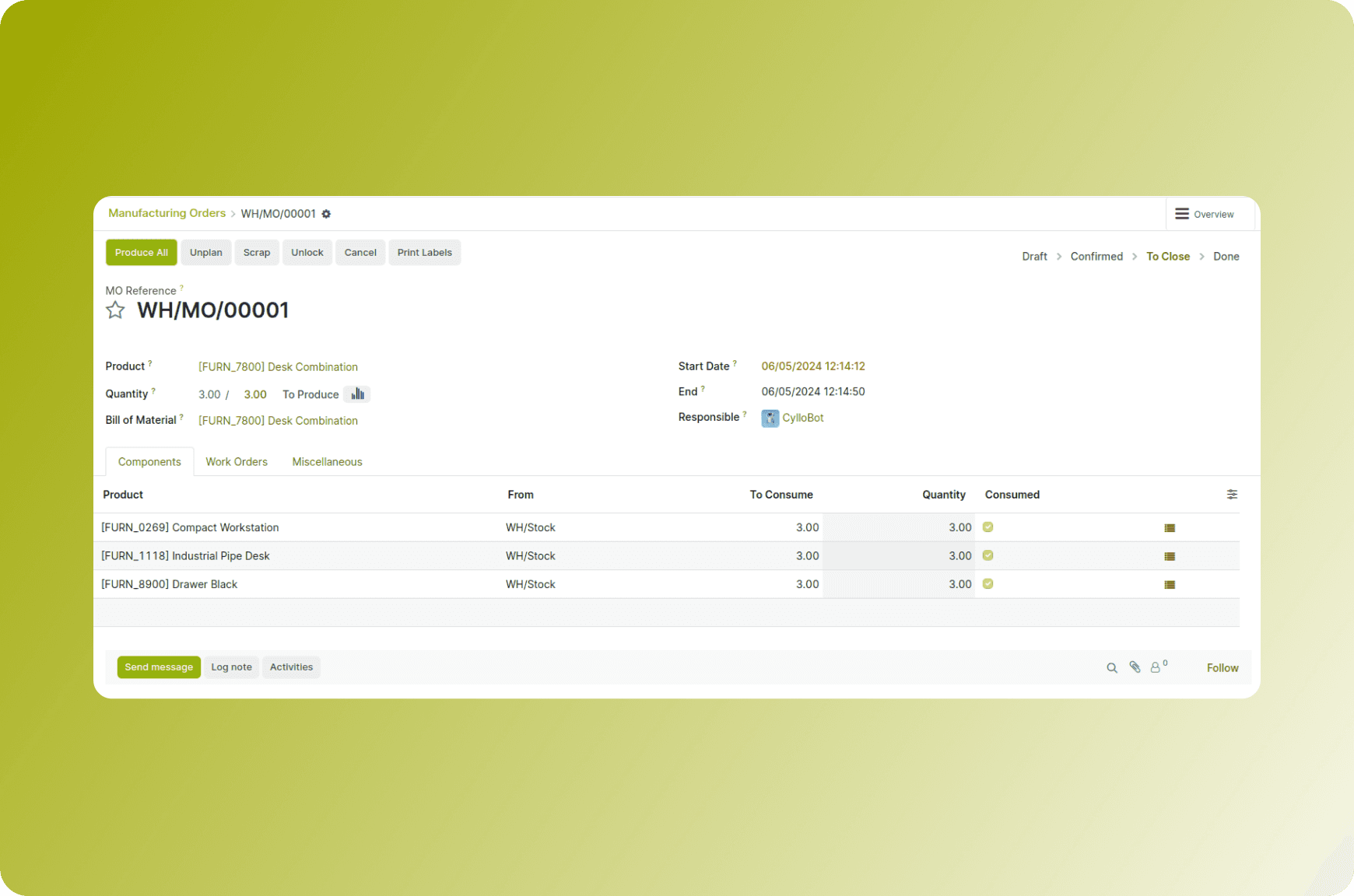The width and height of the screenshot is (1354, 896).
Task: Click the Unplan button
Action: coord(206,253)
